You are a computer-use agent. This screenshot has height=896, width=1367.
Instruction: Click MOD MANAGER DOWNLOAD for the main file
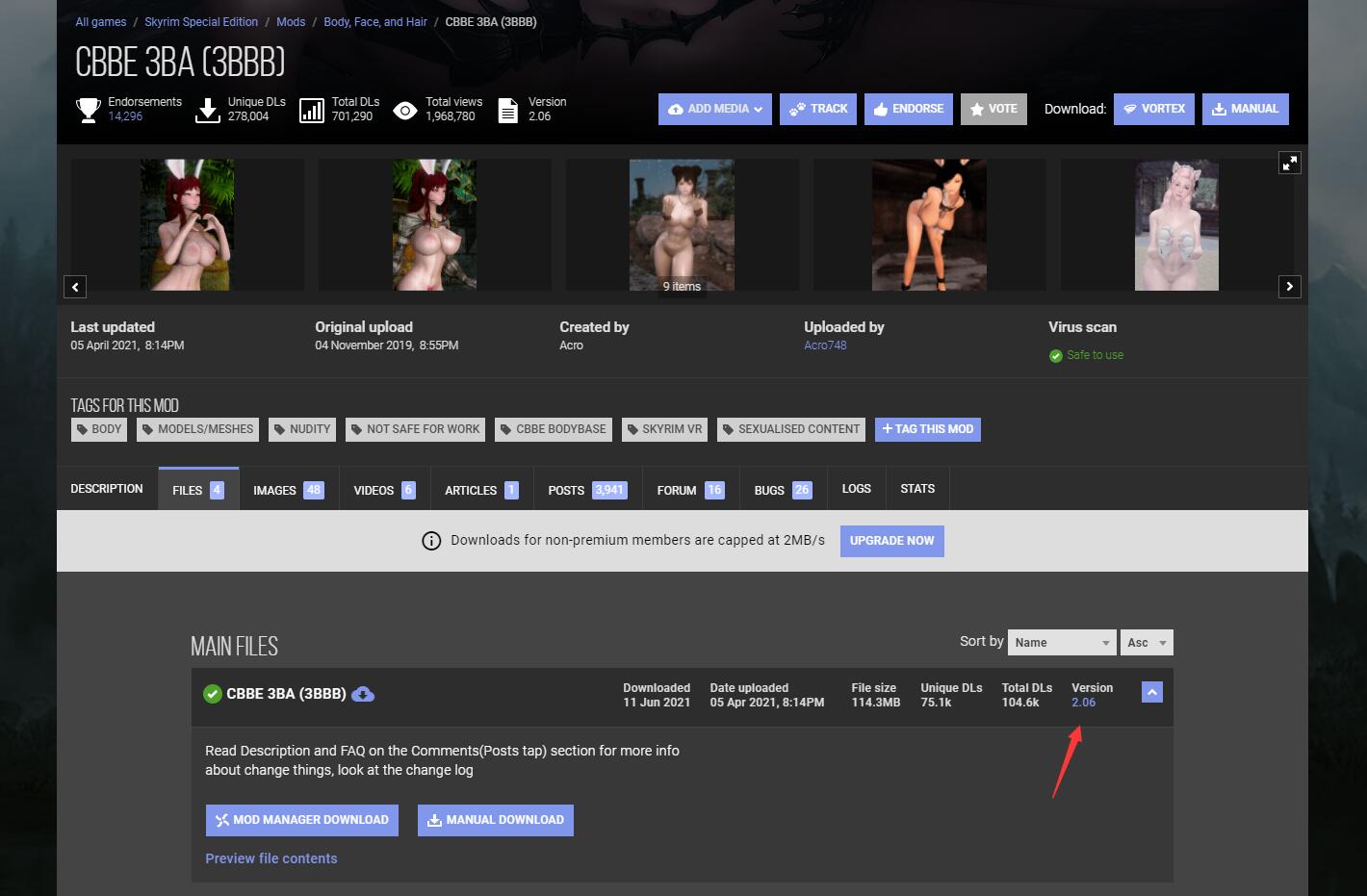302,820
